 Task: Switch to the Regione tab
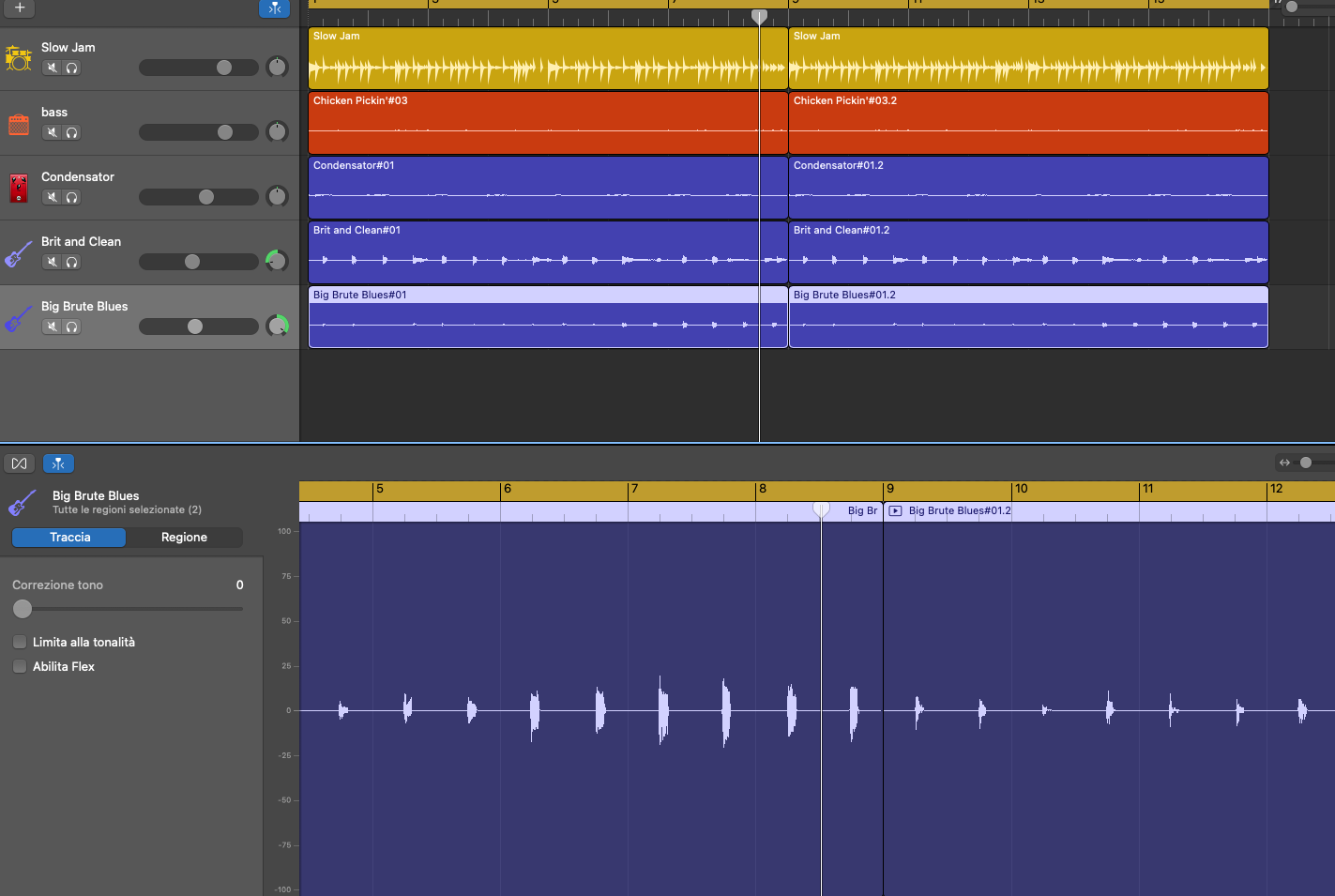click(x=184, y=538)
